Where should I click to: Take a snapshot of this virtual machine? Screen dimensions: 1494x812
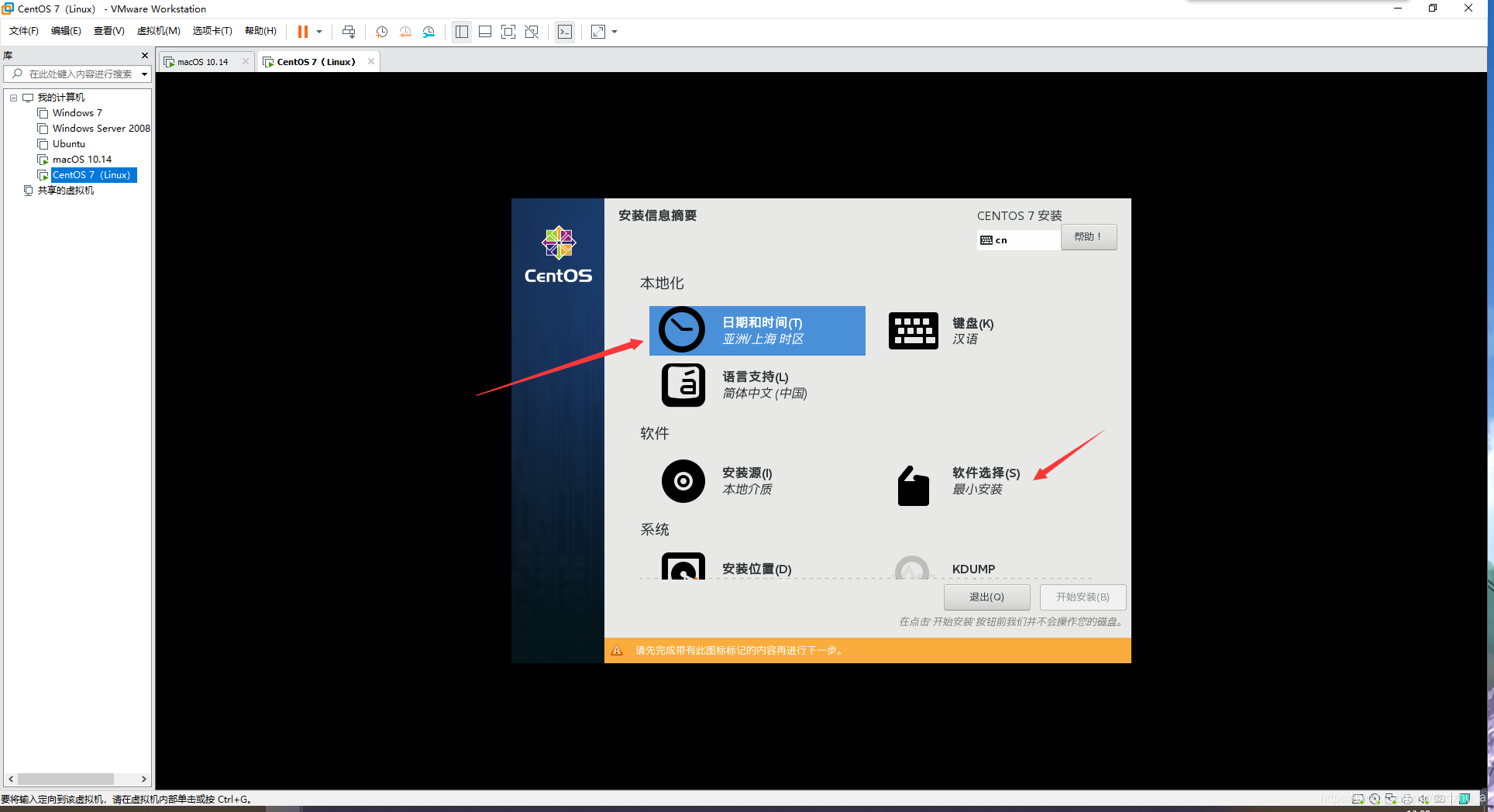[382, 32]
